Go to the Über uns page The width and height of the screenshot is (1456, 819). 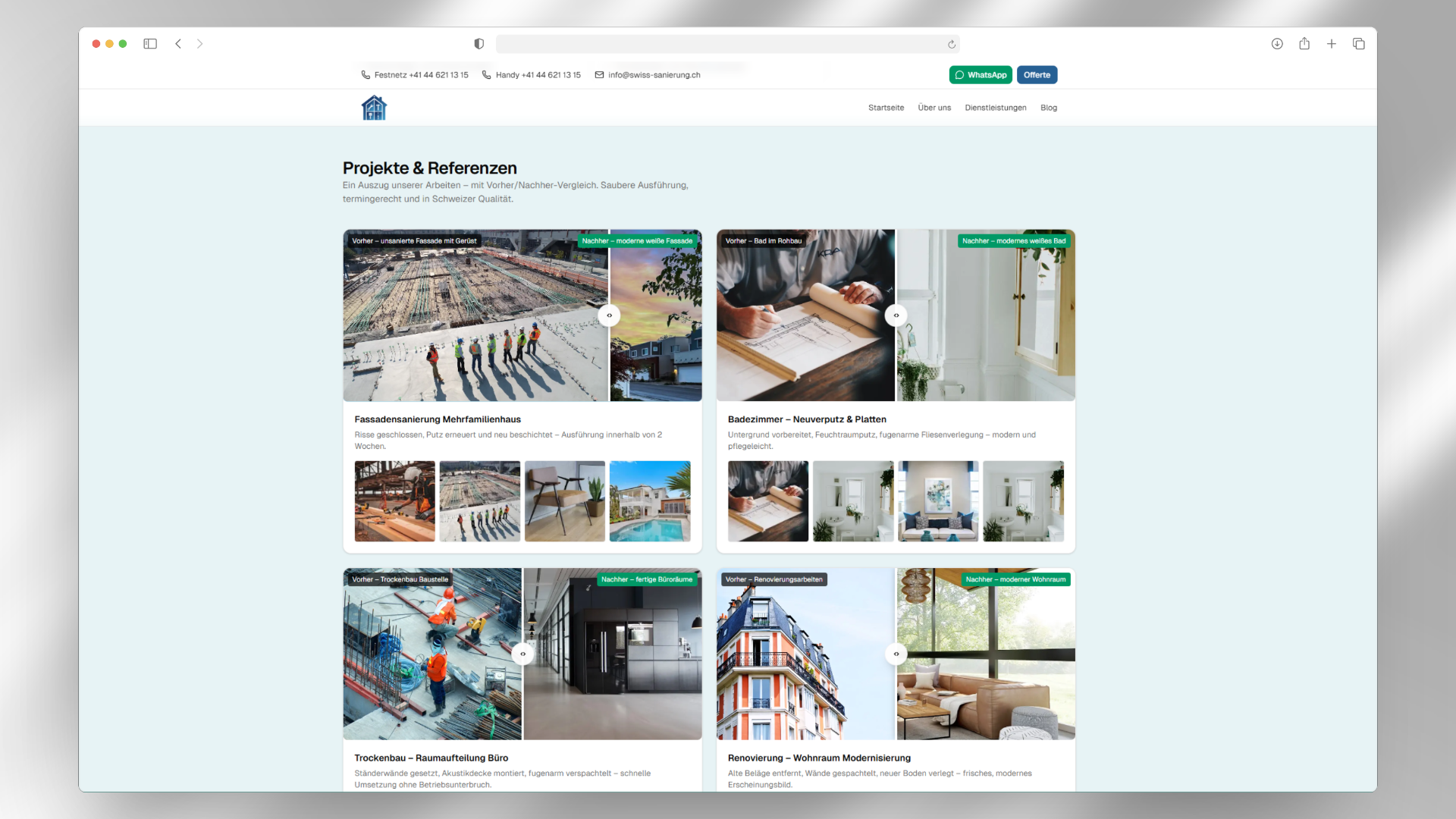[934, 108]
